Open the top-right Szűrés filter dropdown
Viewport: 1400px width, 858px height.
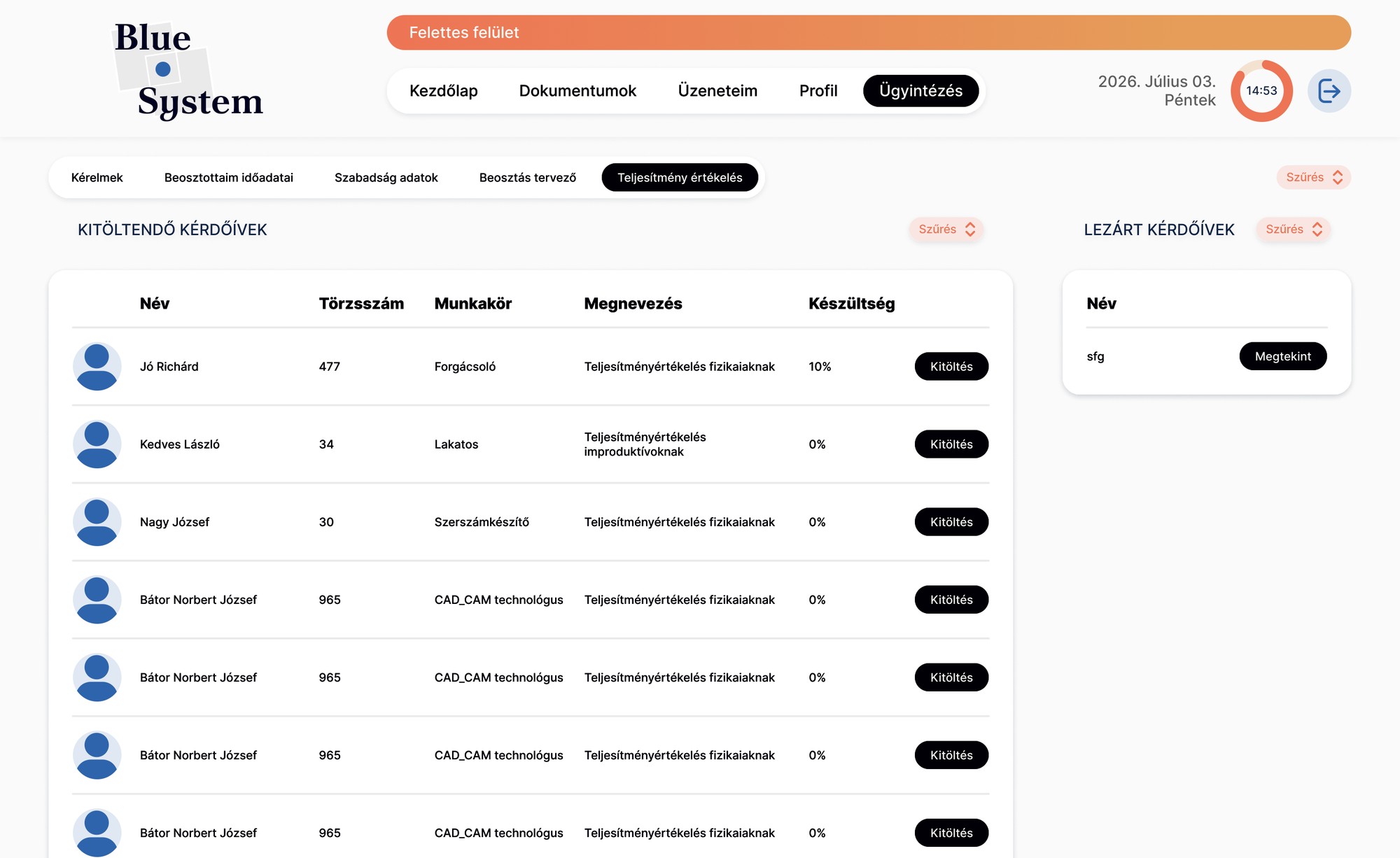(x=1313, y=177)
